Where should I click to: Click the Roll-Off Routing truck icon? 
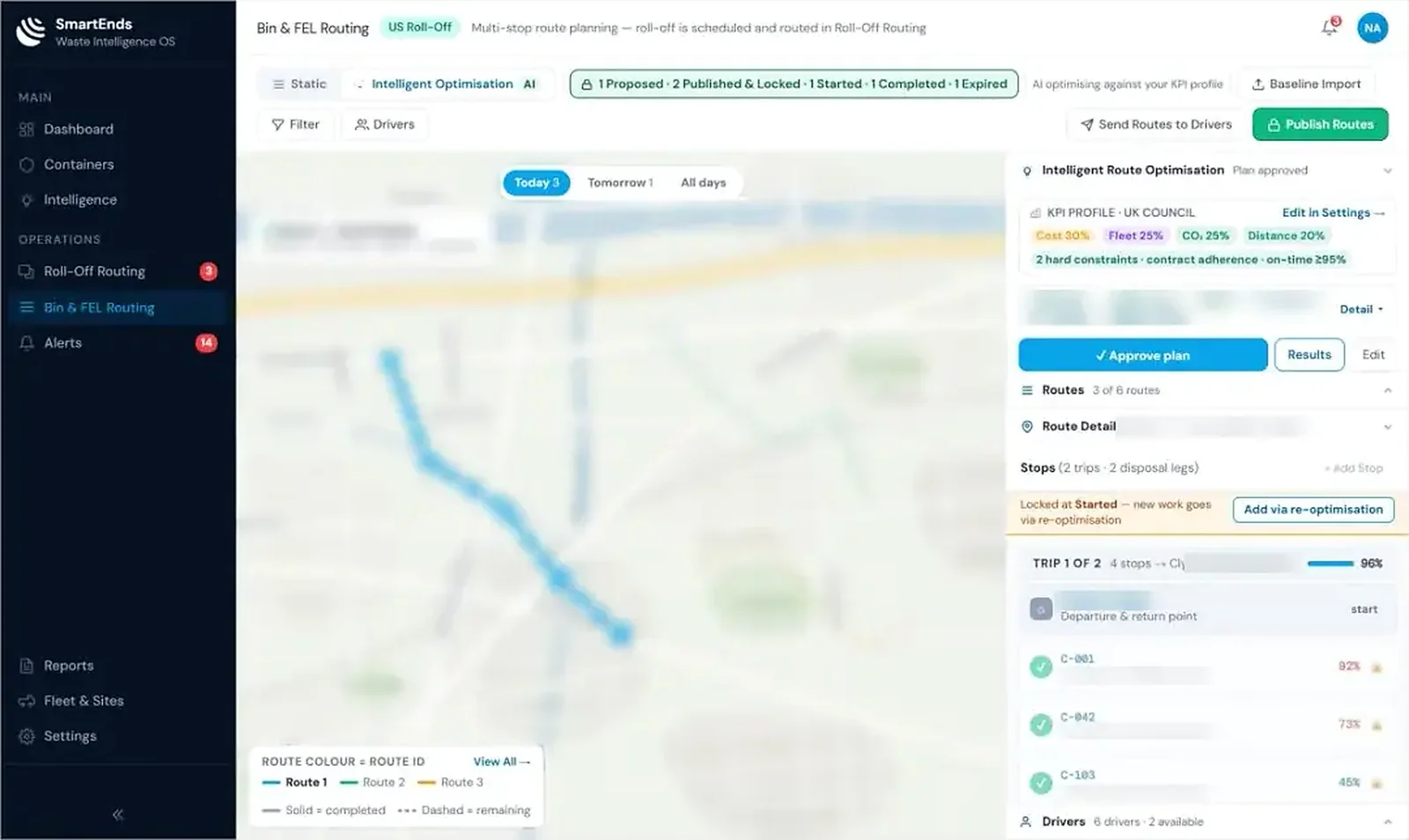tap(26, 271)
